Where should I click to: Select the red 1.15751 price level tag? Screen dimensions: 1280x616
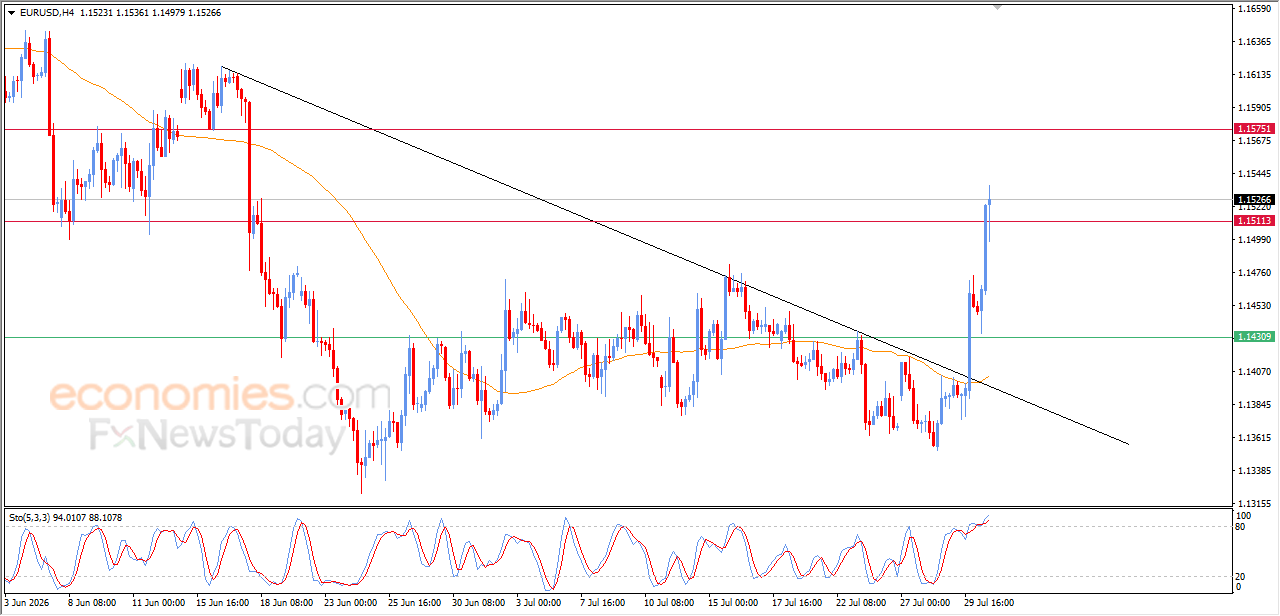(x=1254, y=129)
